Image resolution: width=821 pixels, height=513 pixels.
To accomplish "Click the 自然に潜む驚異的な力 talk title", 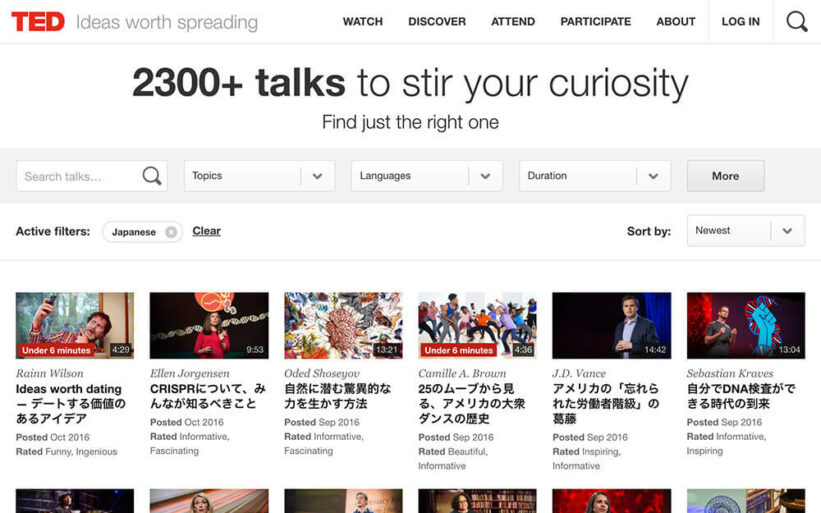I will 338,396.
